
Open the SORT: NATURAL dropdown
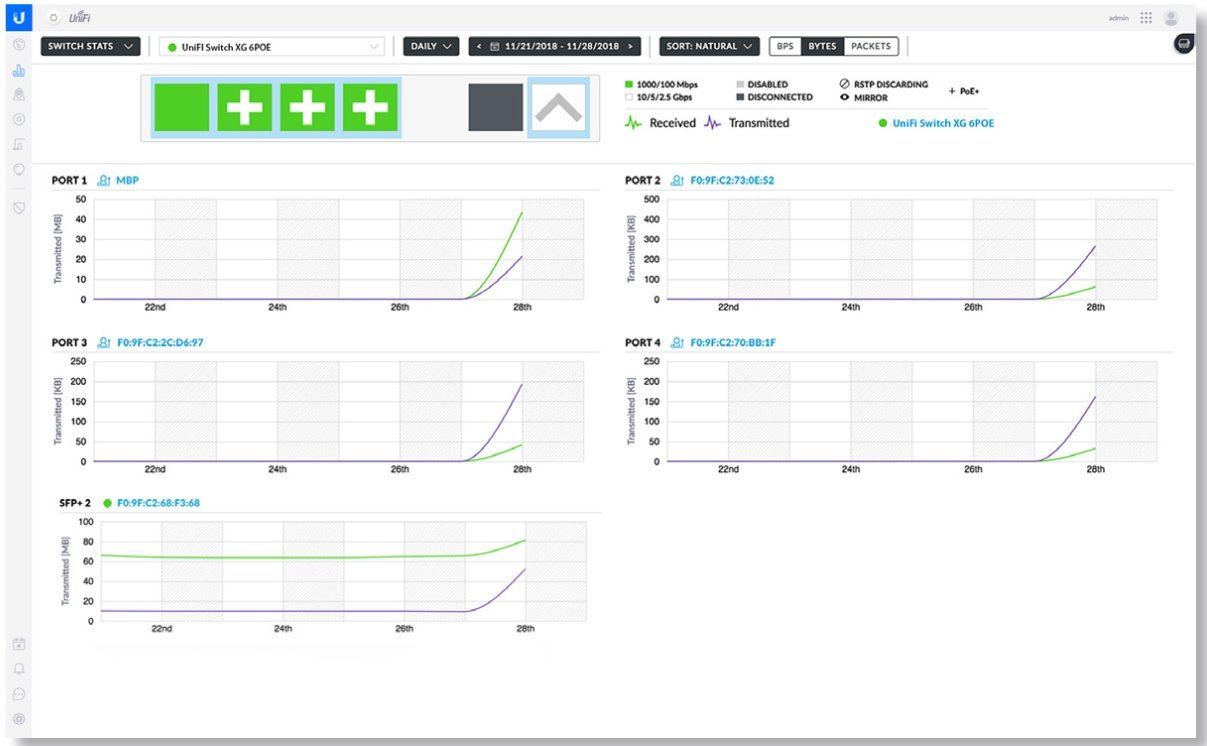coord(709,46)
